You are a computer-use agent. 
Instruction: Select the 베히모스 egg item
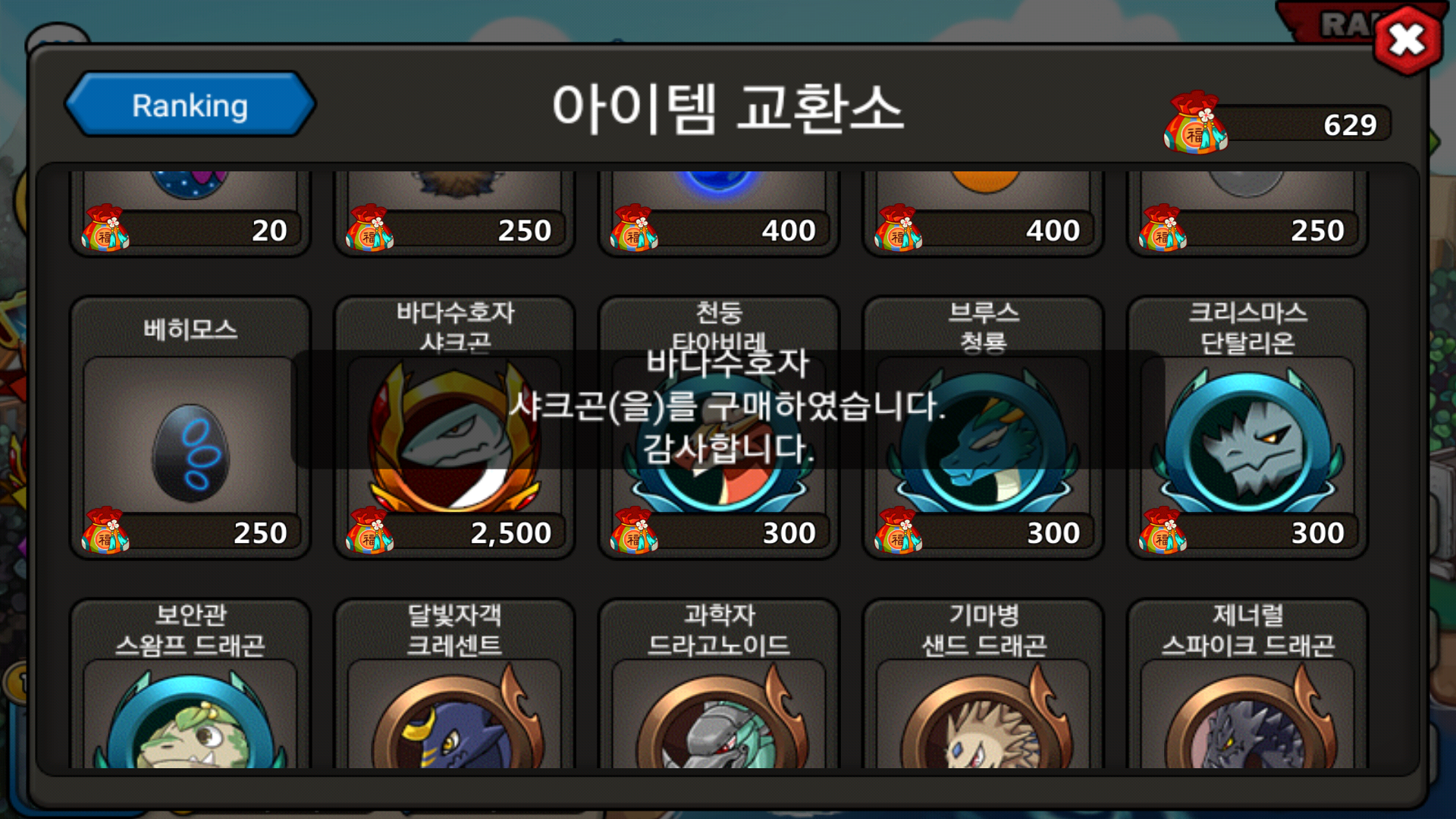pyautogui.click(x=190, y=453)
